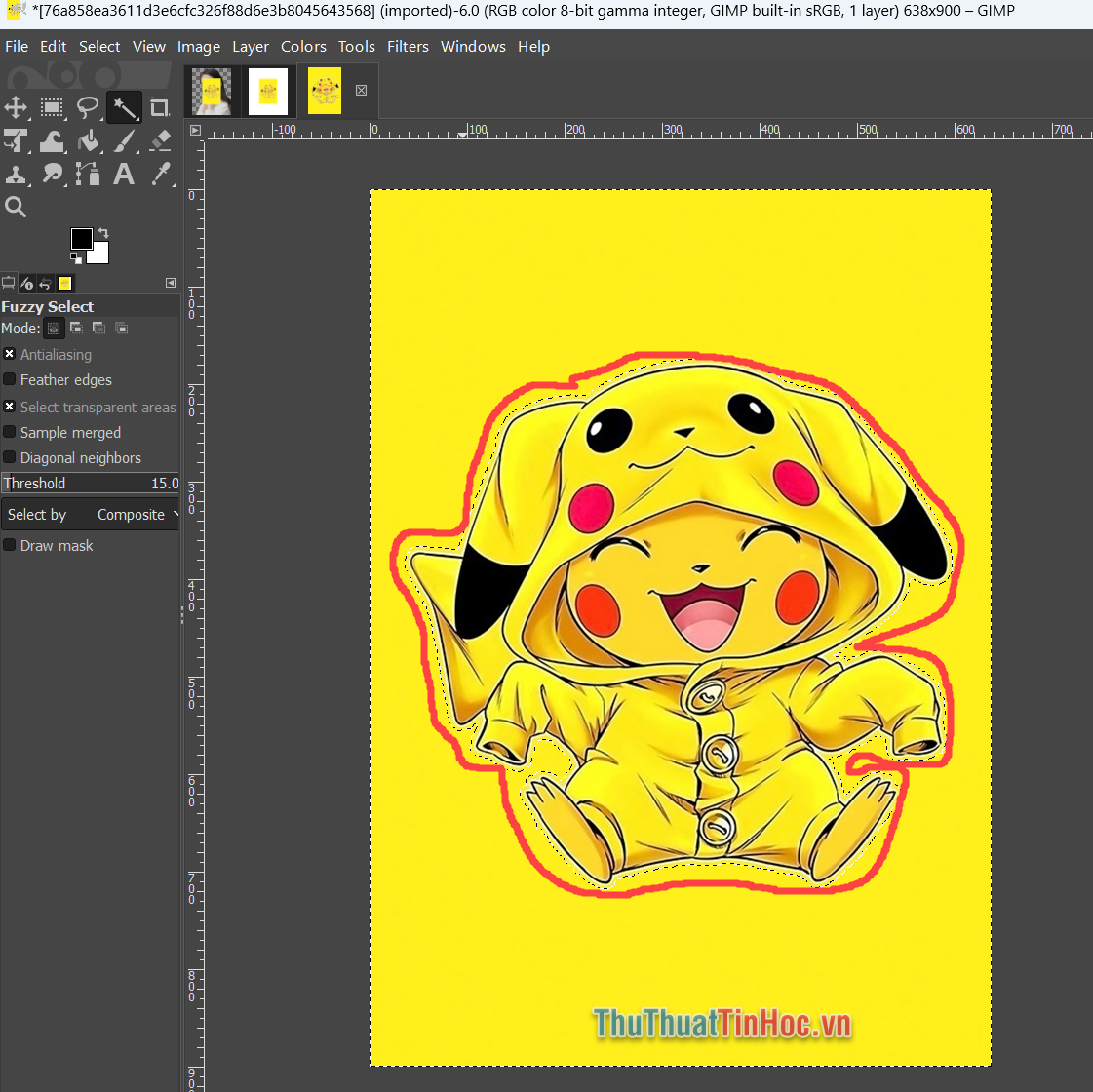Screen dimensions: 1093x1092
Task: Open the Select by Composite dropdown
Action: point(90,514)
